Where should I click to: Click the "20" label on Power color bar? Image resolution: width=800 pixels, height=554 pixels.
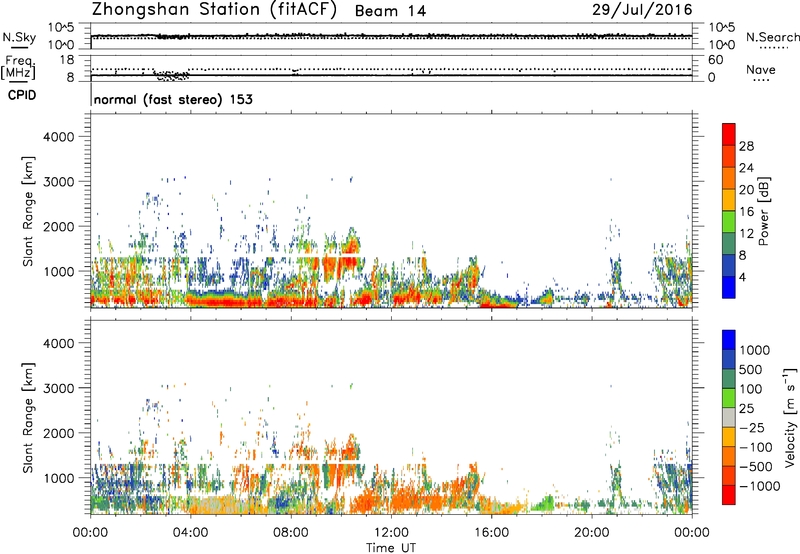click(746, 190)
